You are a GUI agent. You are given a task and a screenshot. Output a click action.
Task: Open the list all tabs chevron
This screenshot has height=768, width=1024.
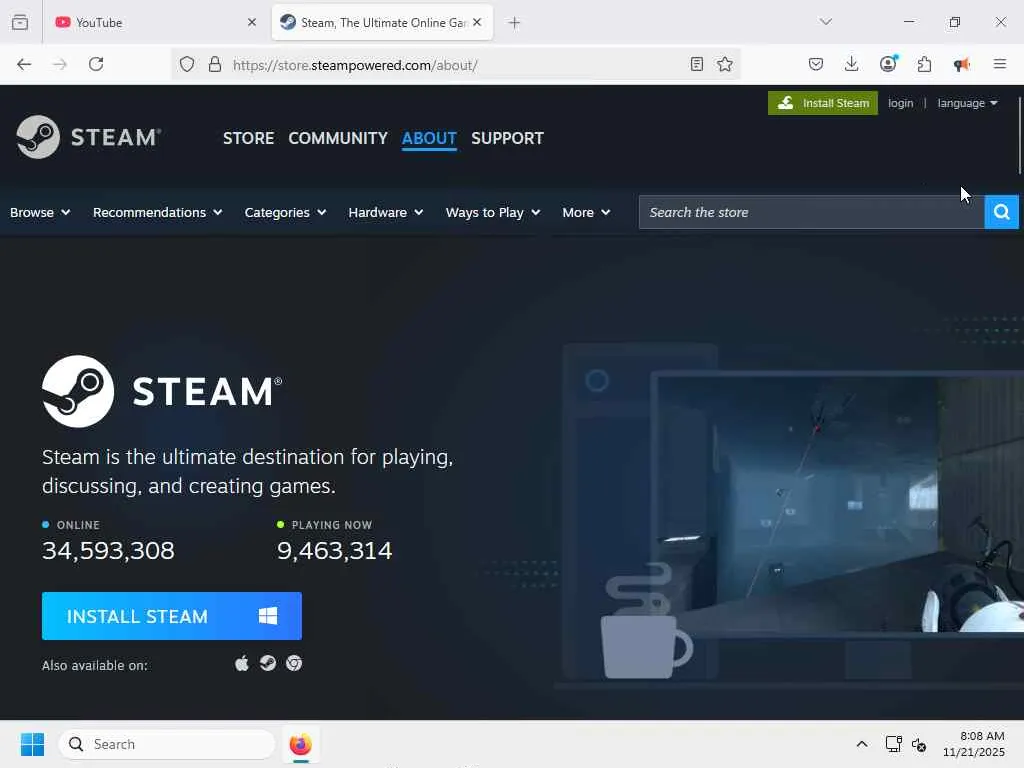(826, 22)
